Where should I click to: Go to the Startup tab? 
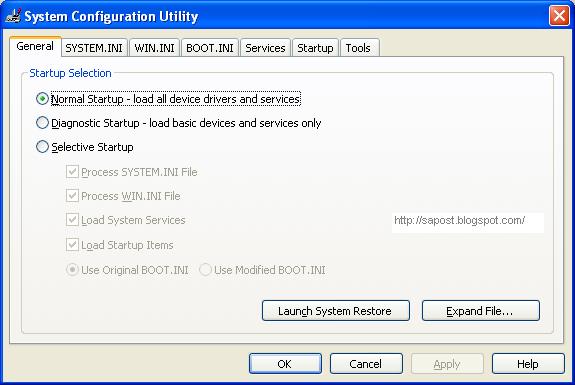(315, 48)
